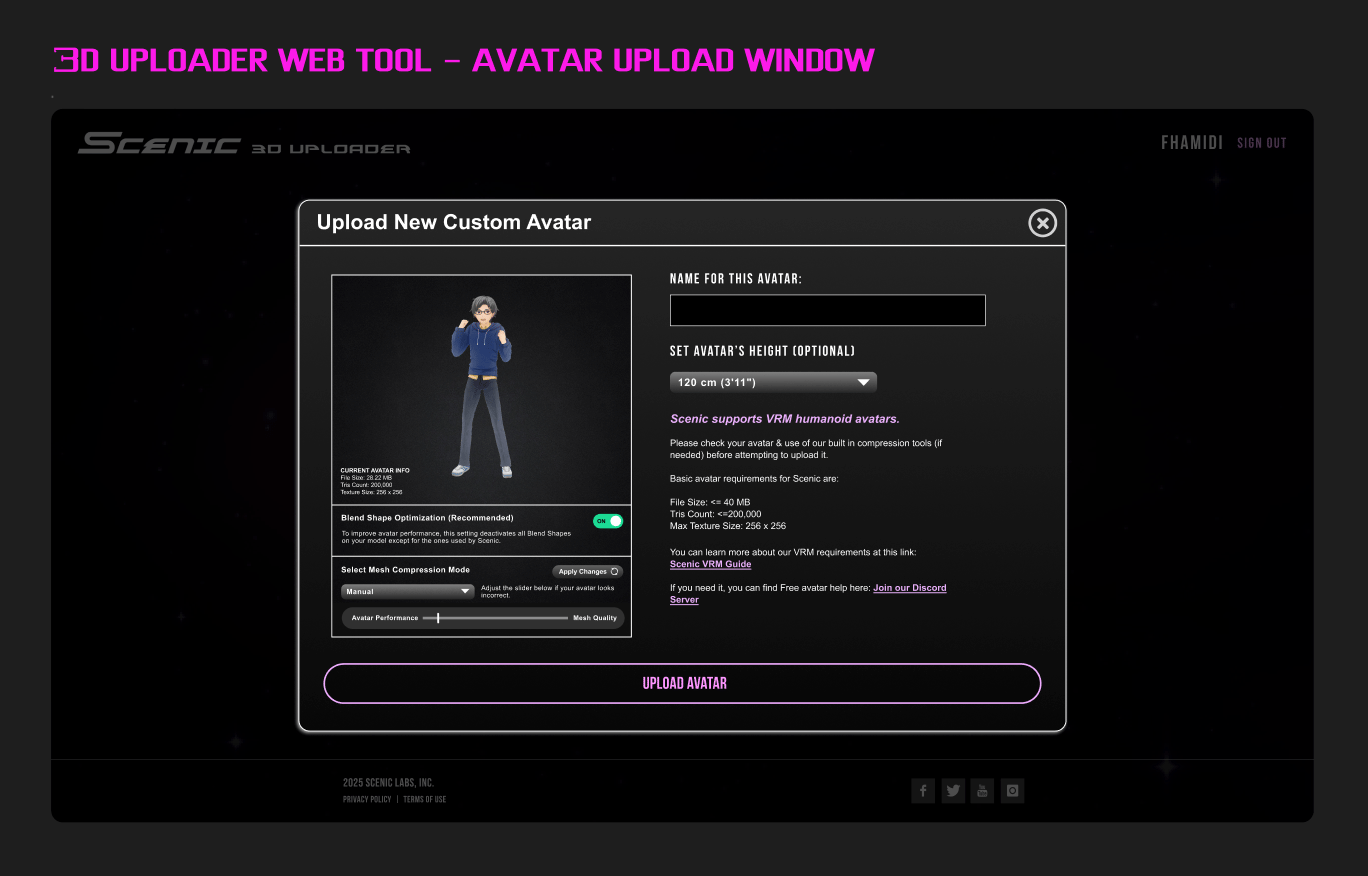1368x876 pixels.
Task: Click the mesh quality slider handle
Action: click(x=438, y=618)
